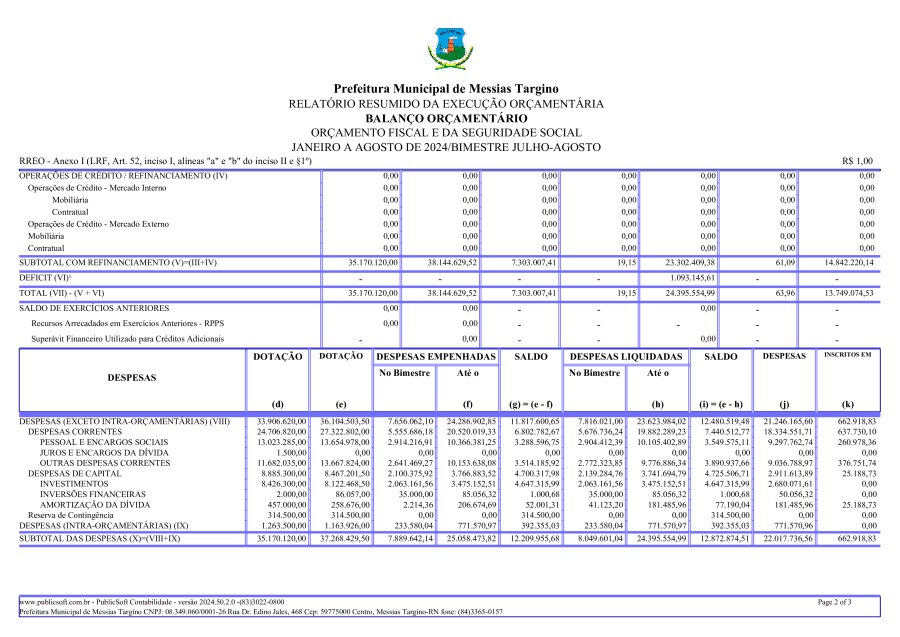The image size is (900, 637).
Task: Click the Page 2 of 3 indicator
Action: (834, 602)
